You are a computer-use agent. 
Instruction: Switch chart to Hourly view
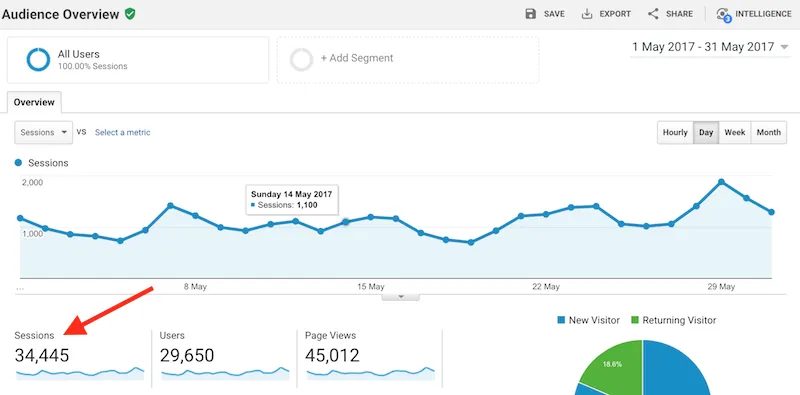675,132
